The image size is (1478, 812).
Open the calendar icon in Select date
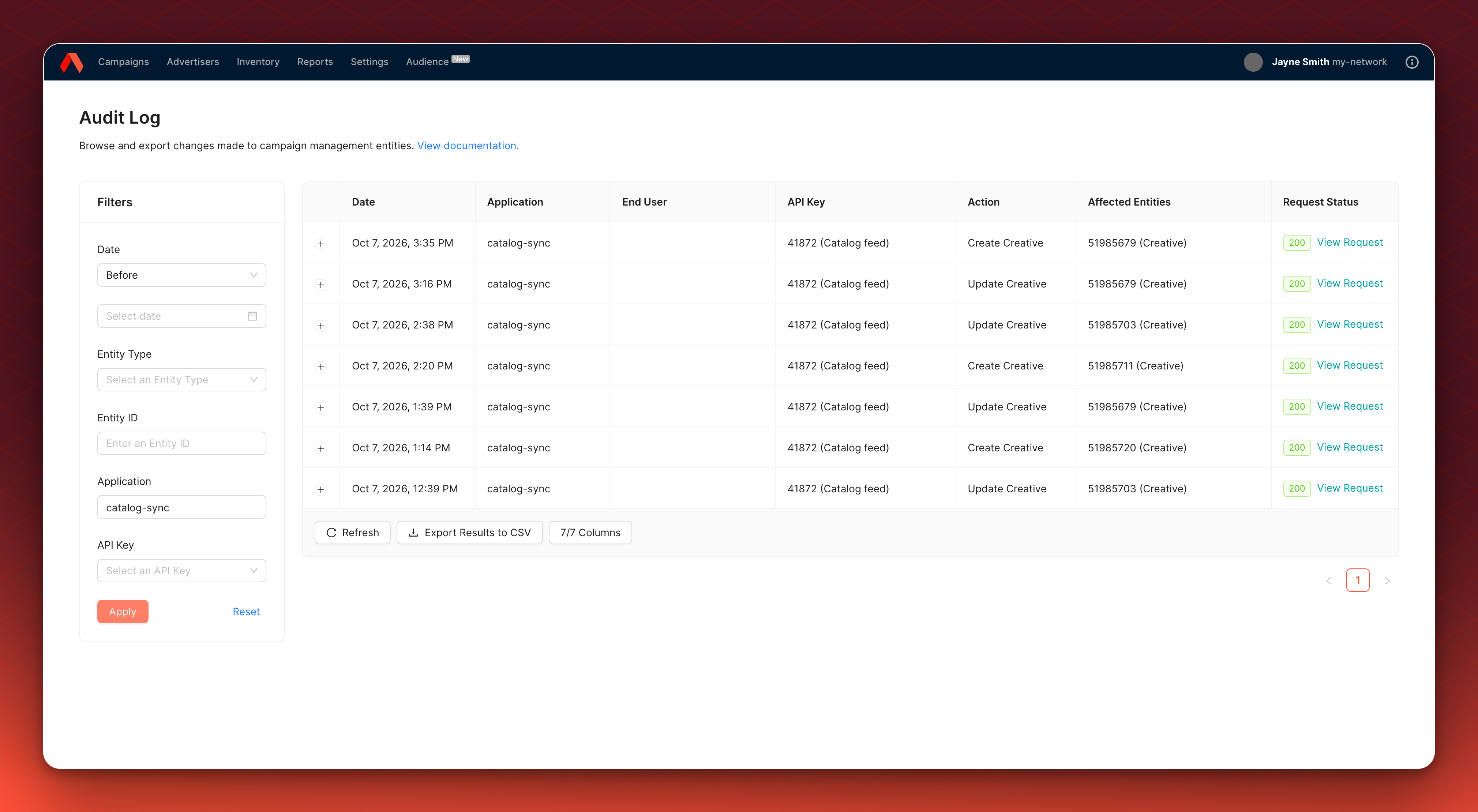tap(252, 316)
